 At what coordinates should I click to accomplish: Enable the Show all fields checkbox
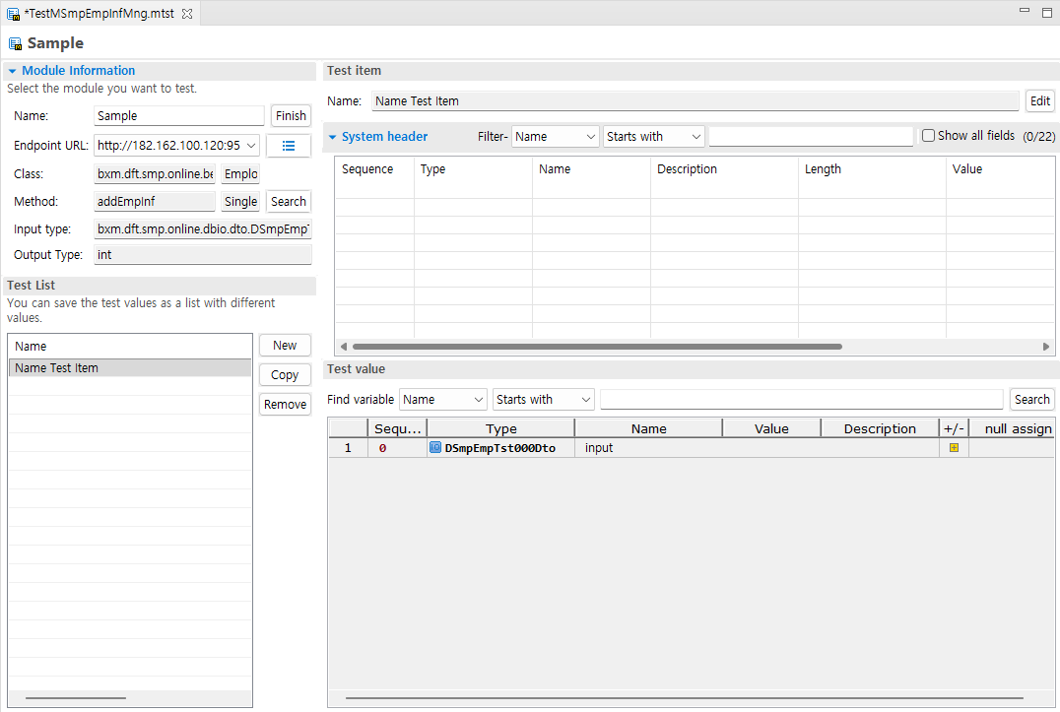pos(928,135)
